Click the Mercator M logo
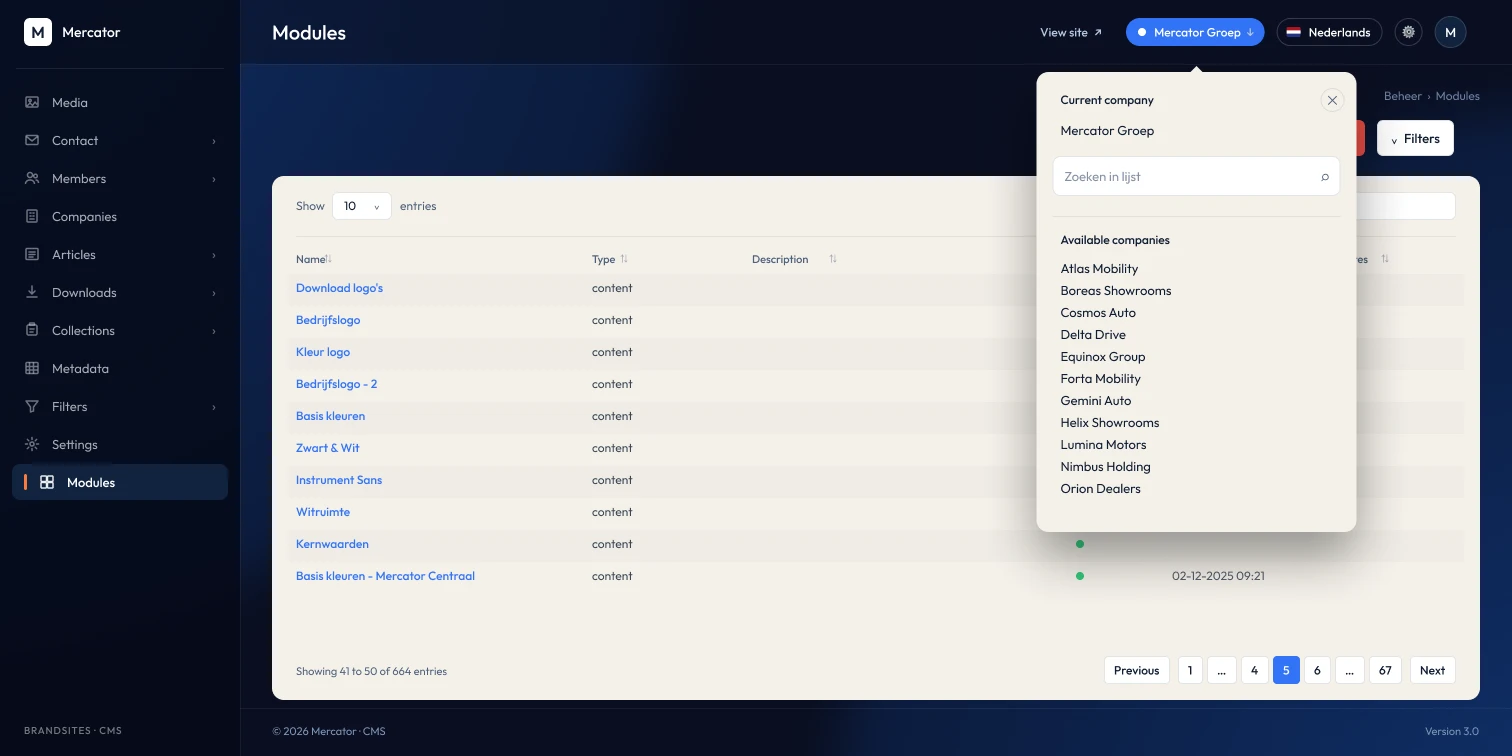Screen dimensions: 1512x756 pyautogui.click(x=38, y=32)
